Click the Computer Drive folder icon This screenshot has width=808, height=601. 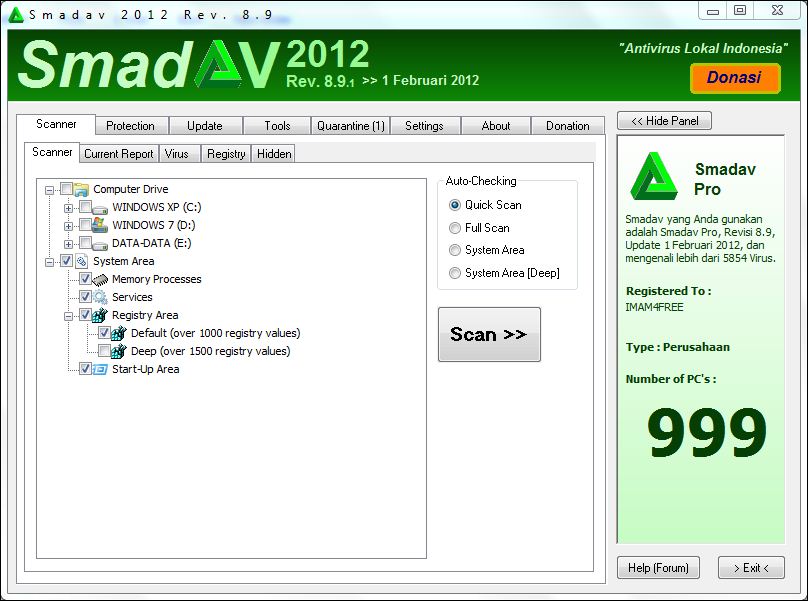(81, 190)
